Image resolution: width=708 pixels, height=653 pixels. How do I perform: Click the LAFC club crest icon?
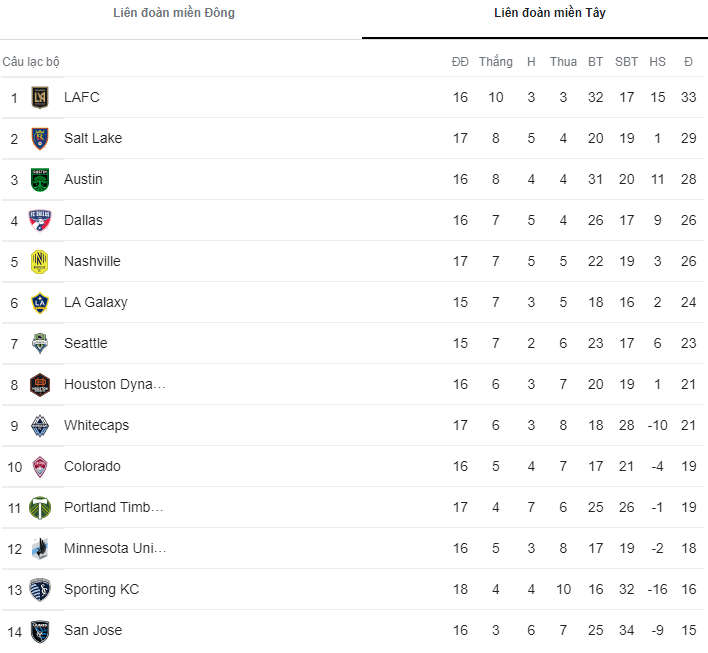[40, 98]
